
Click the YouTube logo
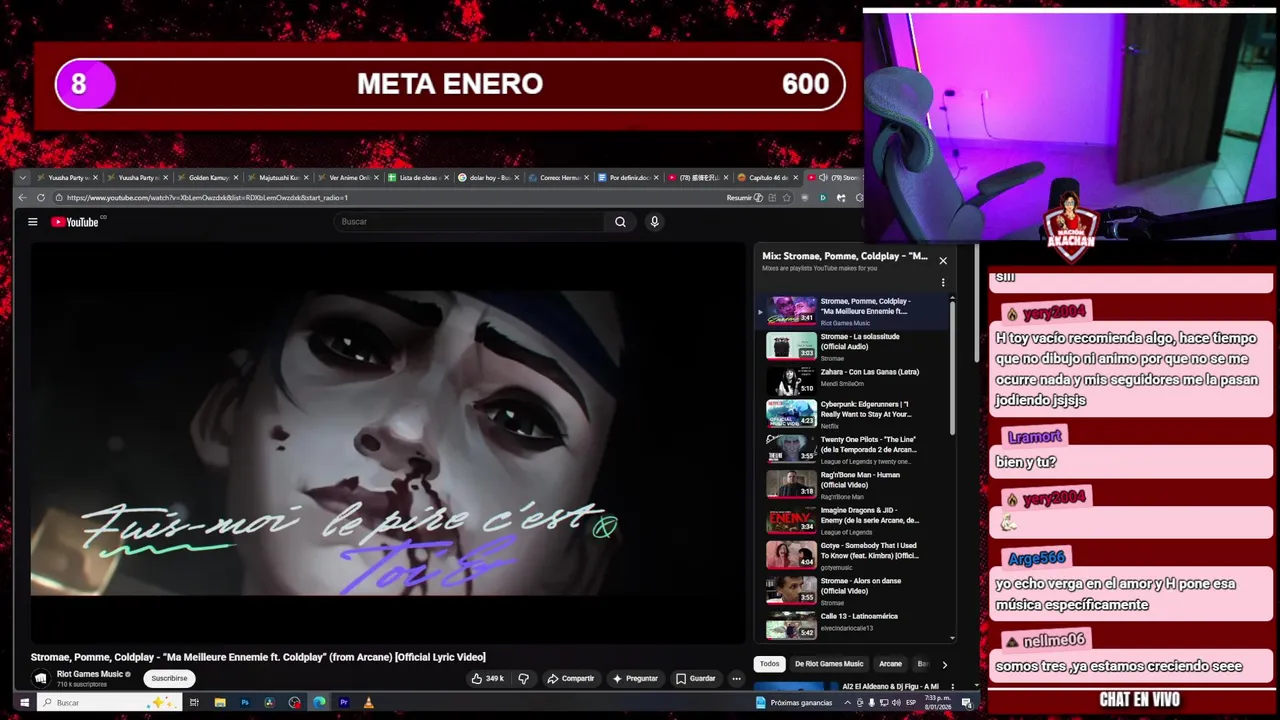[75, 222]
